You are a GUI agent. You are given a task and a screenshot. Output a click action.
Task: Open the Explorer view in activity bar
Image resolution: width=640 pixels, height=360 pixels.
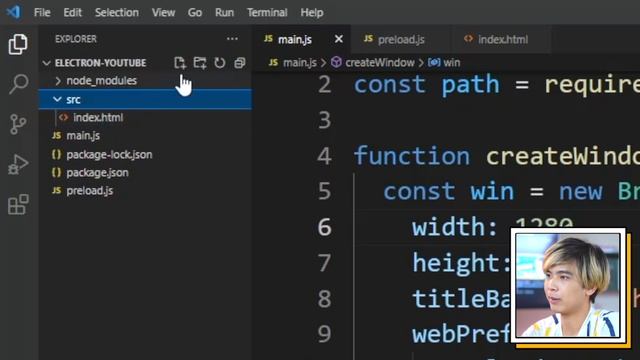[x=18, y=44]
